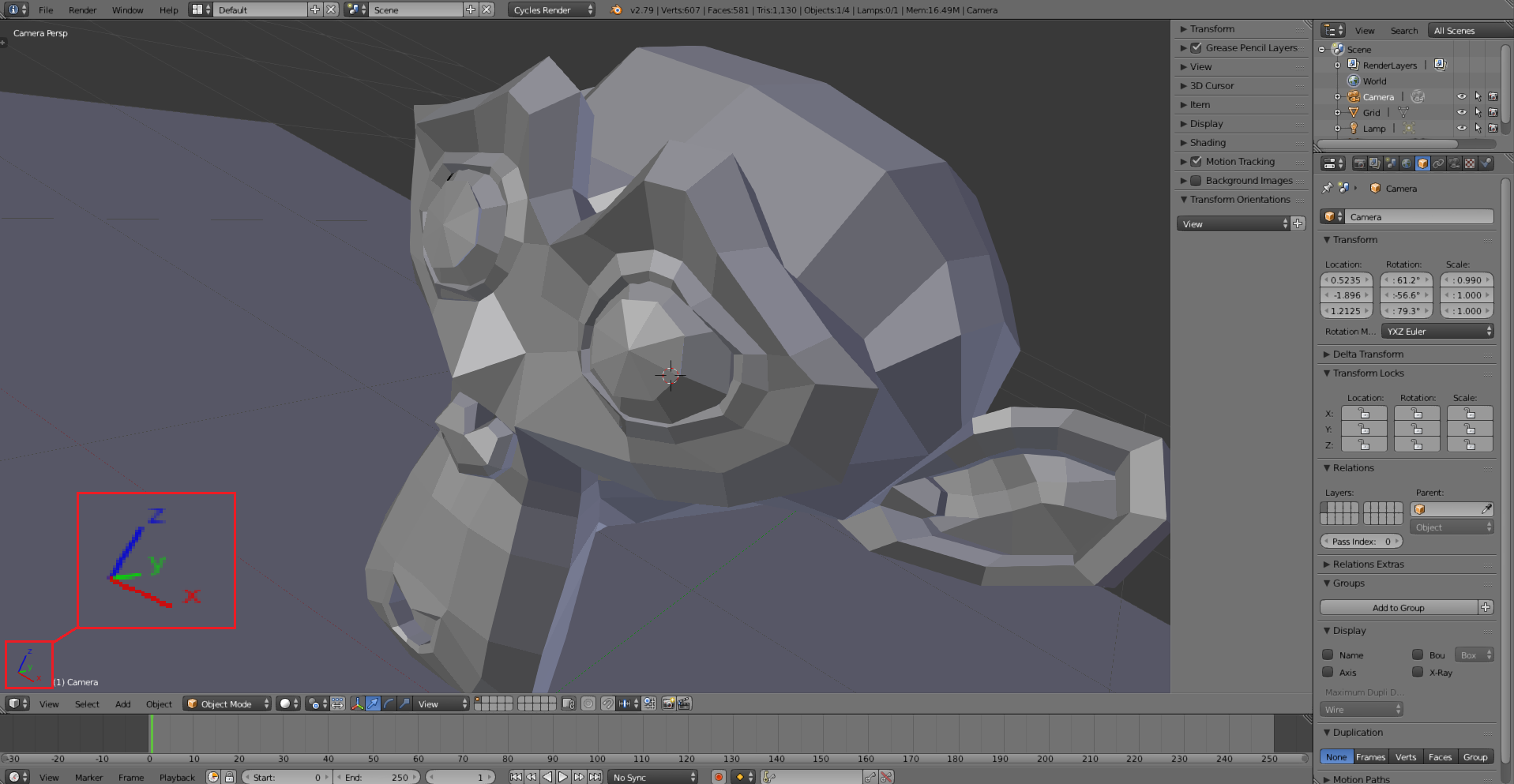Screen dimensions: 1514x784
Task: Click the Blender logo in info bar
Action: tap(616, 9)
